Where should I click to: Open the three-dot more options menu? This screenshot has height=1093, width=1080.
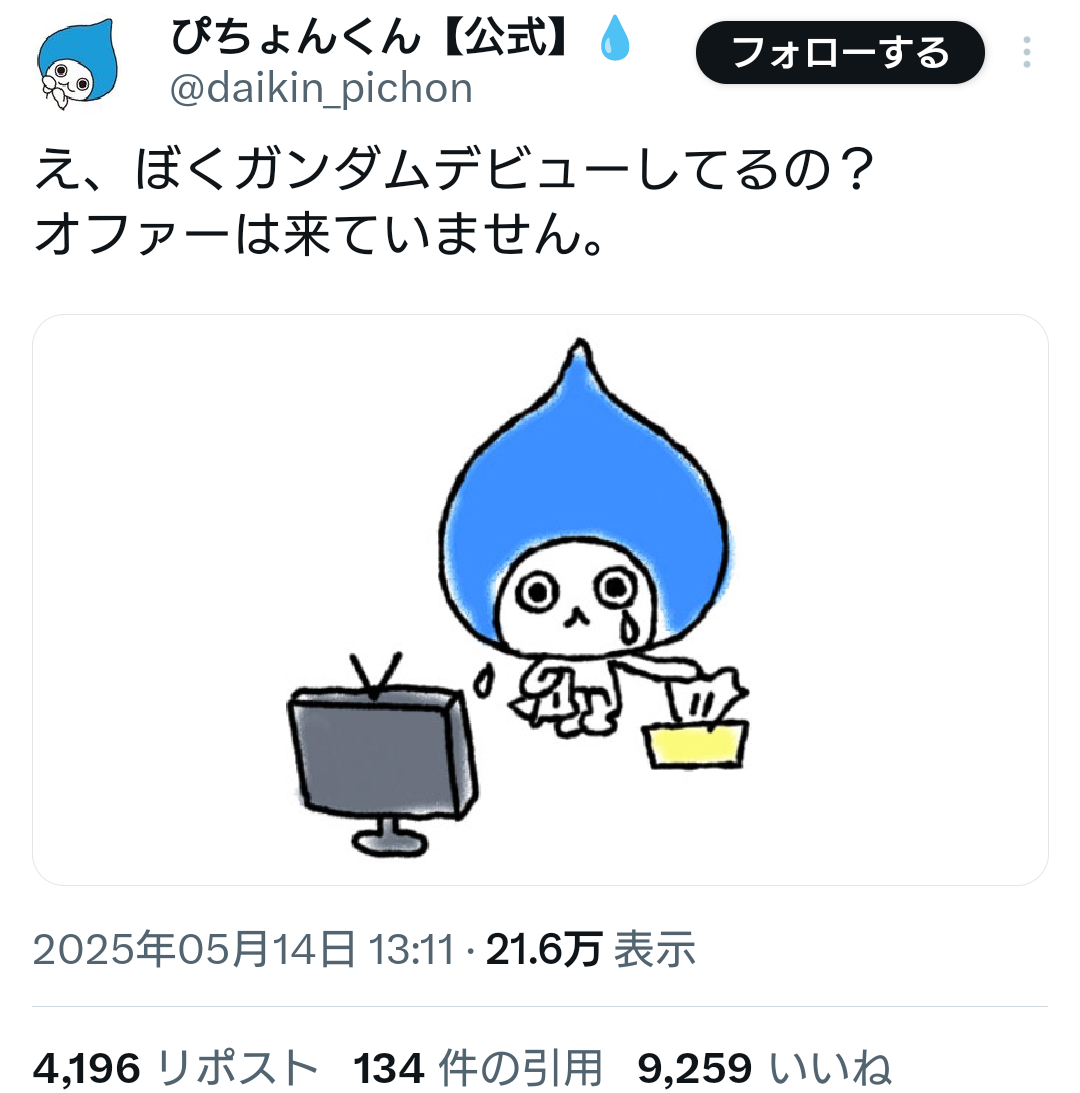[x=1026, y=52]
